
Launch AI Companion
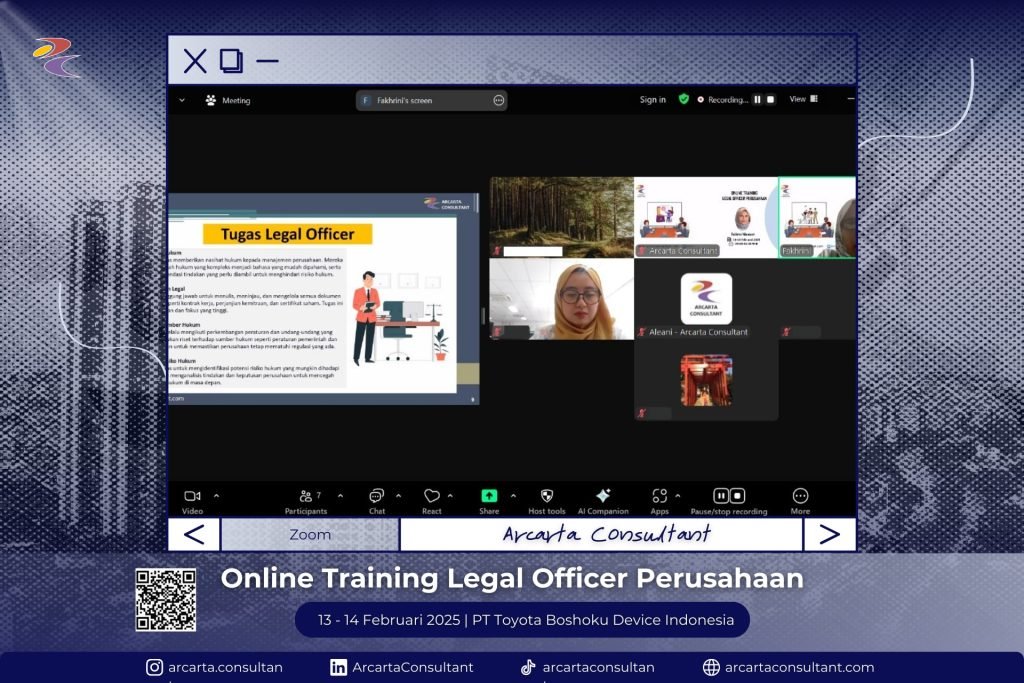[x=603, y=496]
